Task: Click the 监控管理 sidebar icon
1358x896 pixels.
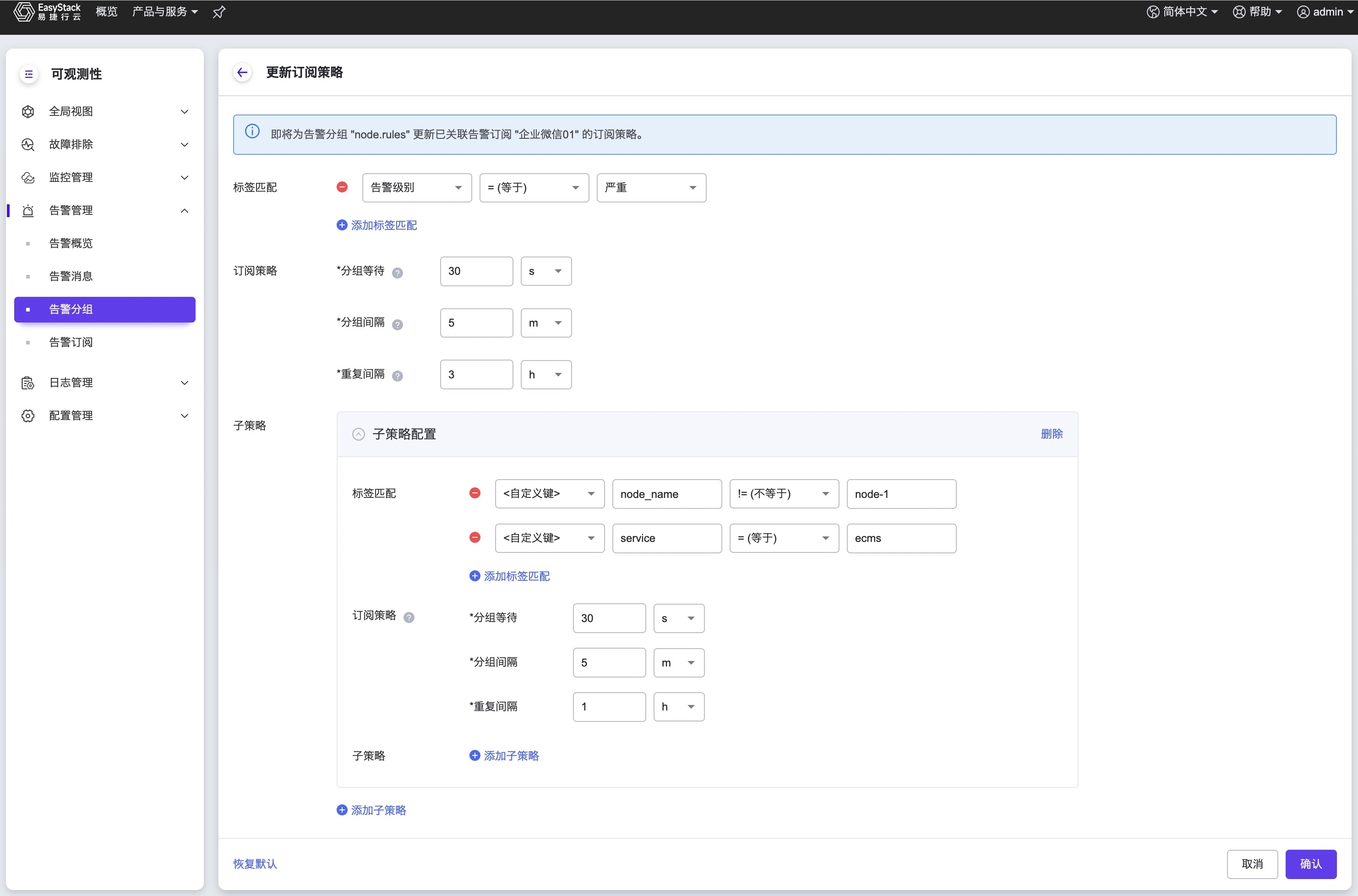Action: coord(27,178)
